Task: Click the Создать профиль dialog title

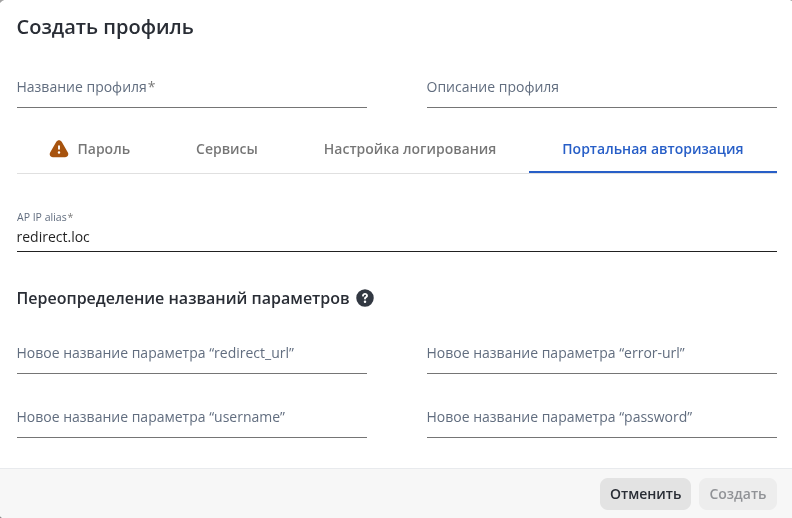Action: tap(105, 27)
